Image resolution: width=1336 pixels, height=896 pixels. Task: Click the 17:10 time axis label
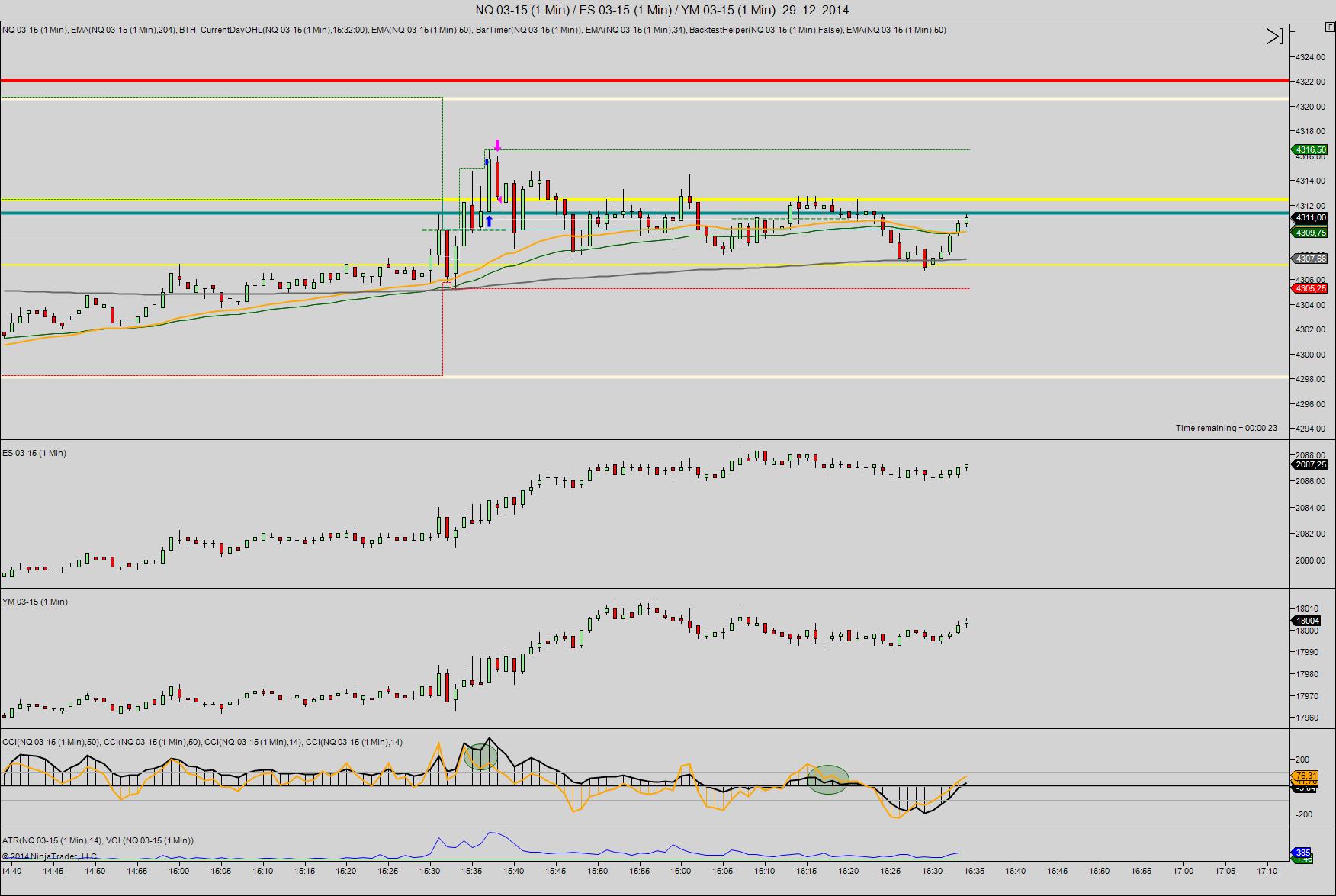click(1267, 871)
